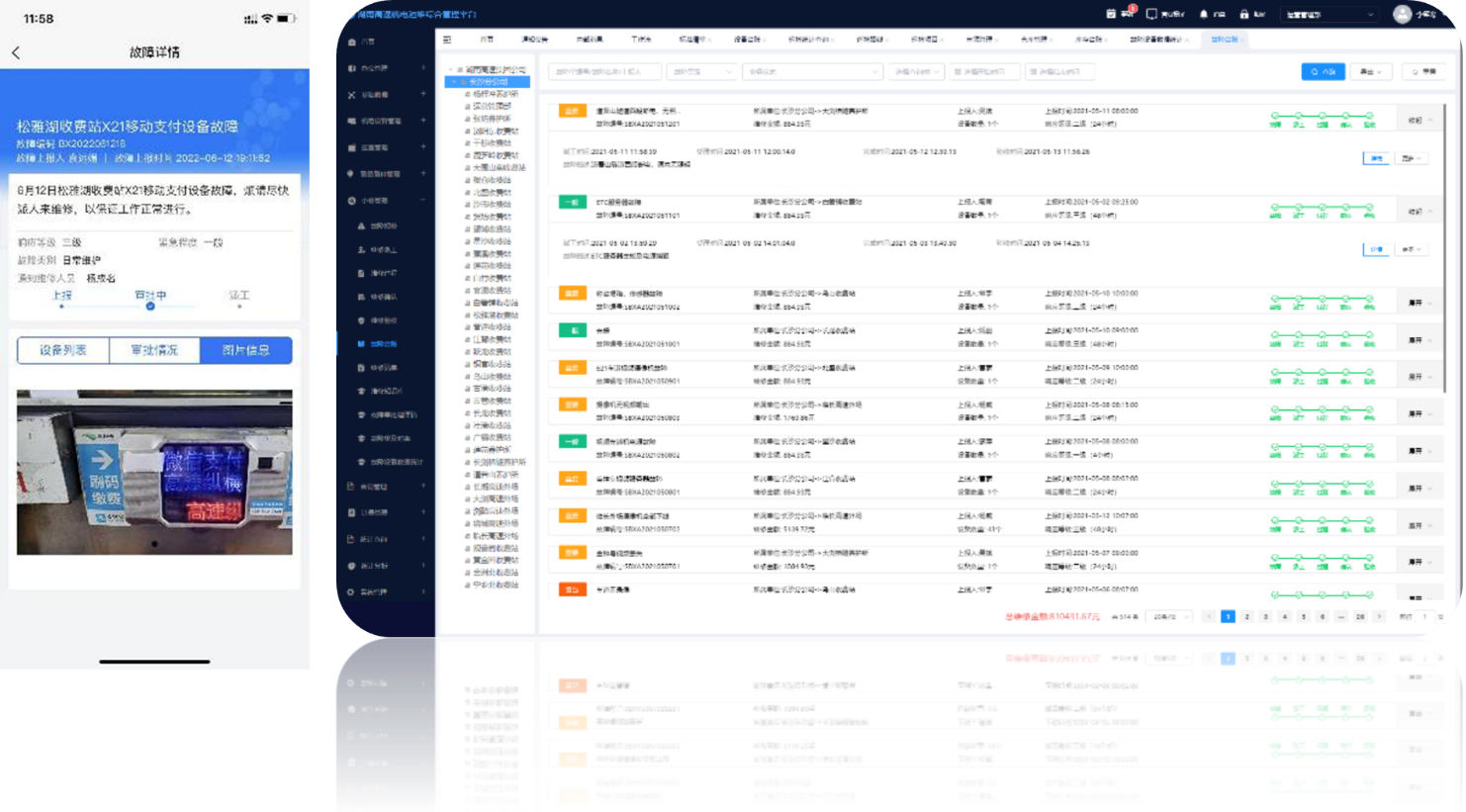Viewport: 1466px width, 812px height.
Task: Open the page size dropdown in pagination
Action: point(1170,616)
